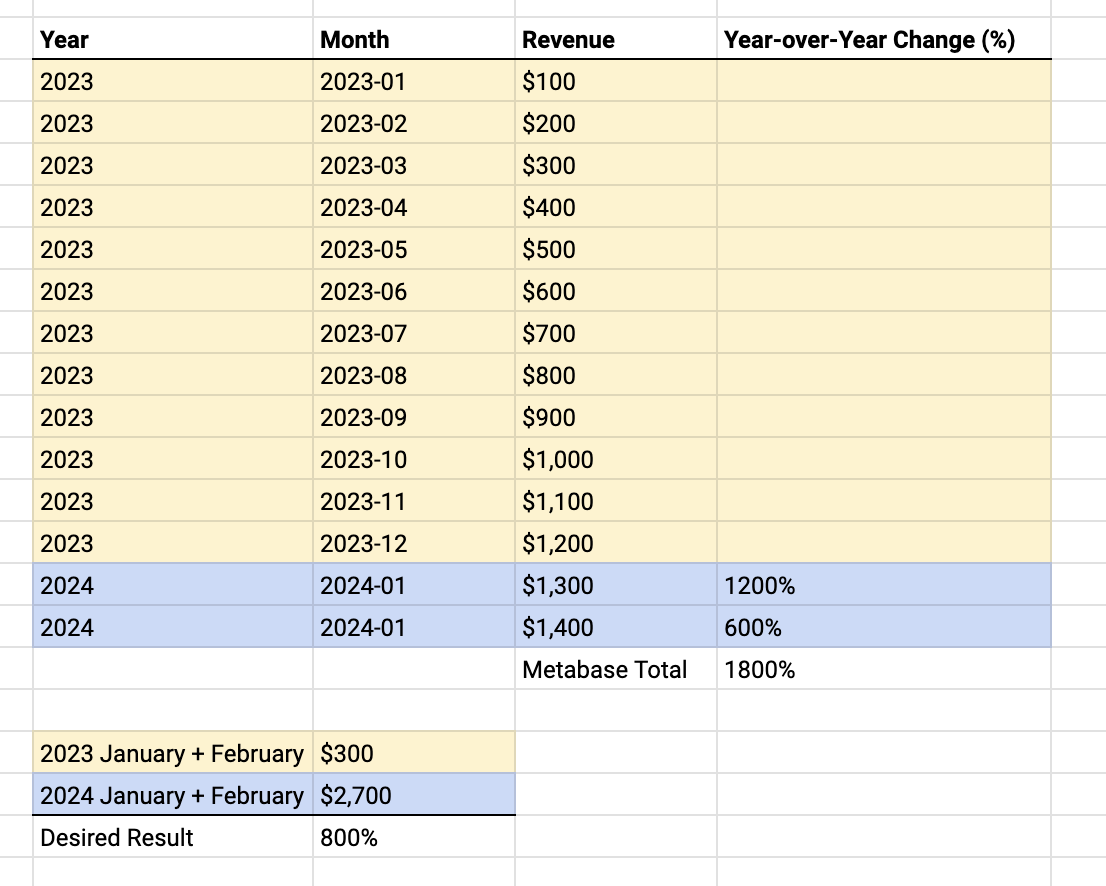
Task: Select the 800% desired result cell
Action: click(x=414, y=837)
